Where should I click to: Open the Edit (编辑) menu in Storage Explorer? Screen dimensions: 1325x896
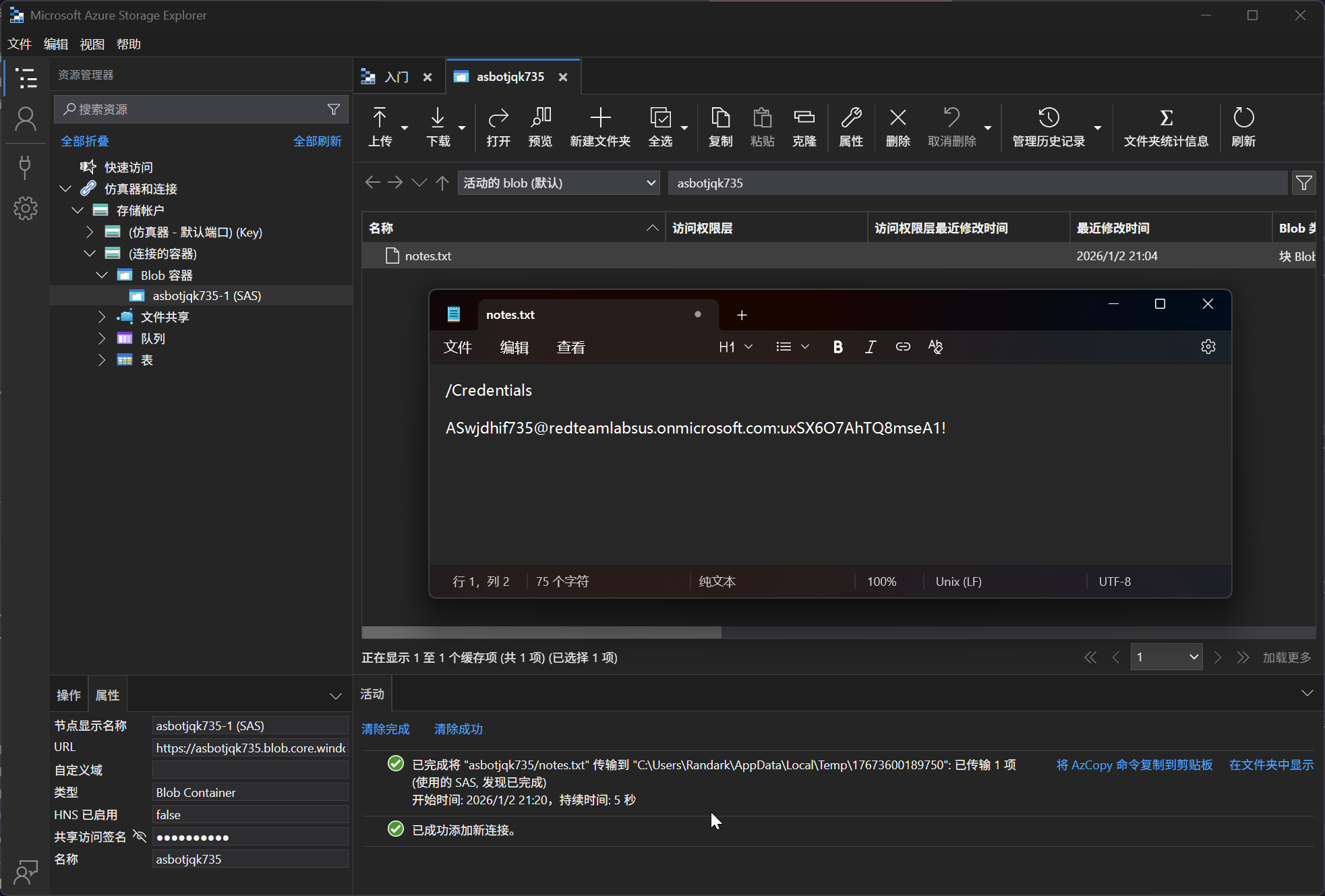click(x=55, y=44)
